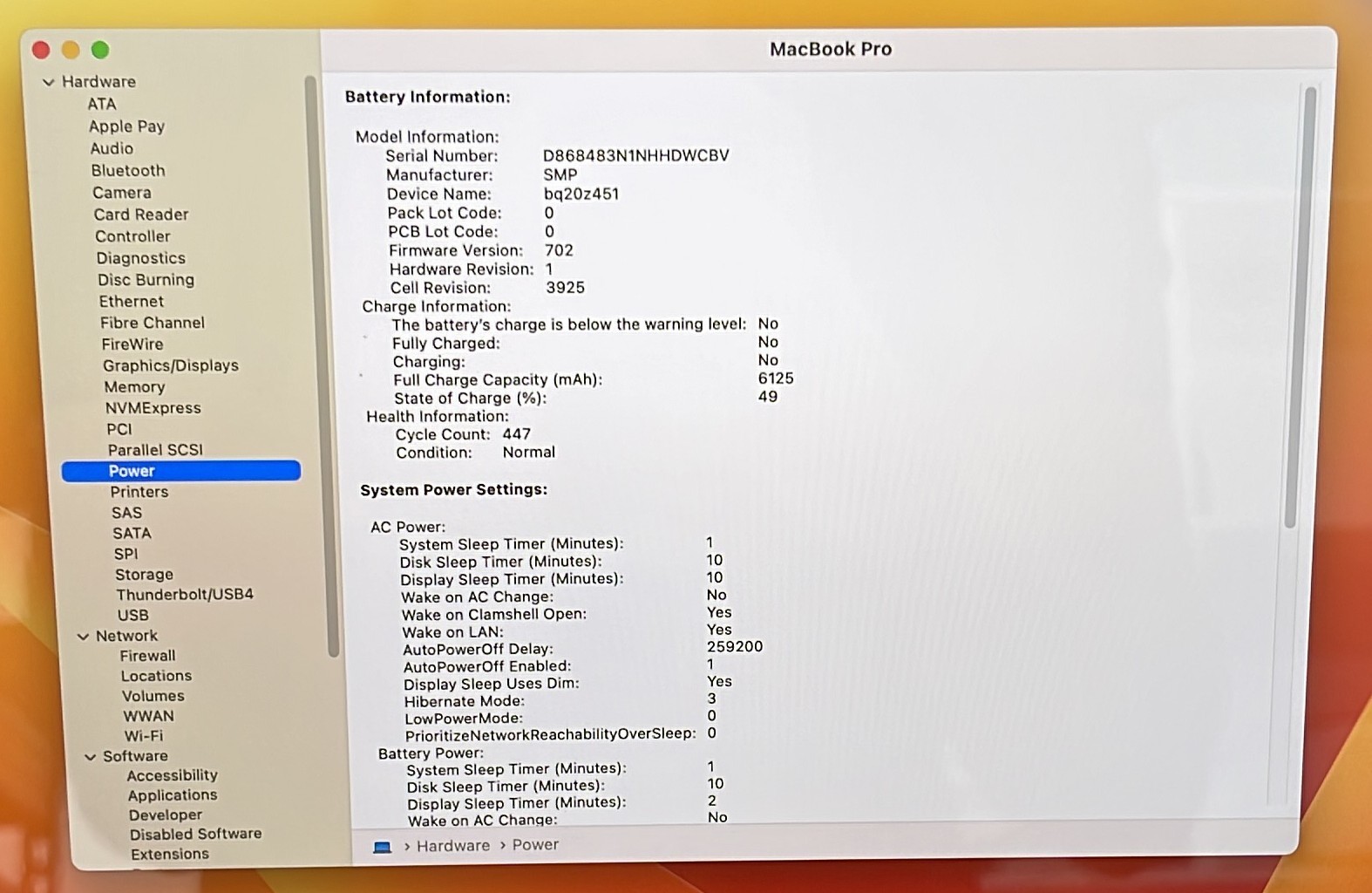Open Wi-Fi under Network
Screen dimensions: 1372x893
pos(143,736)
